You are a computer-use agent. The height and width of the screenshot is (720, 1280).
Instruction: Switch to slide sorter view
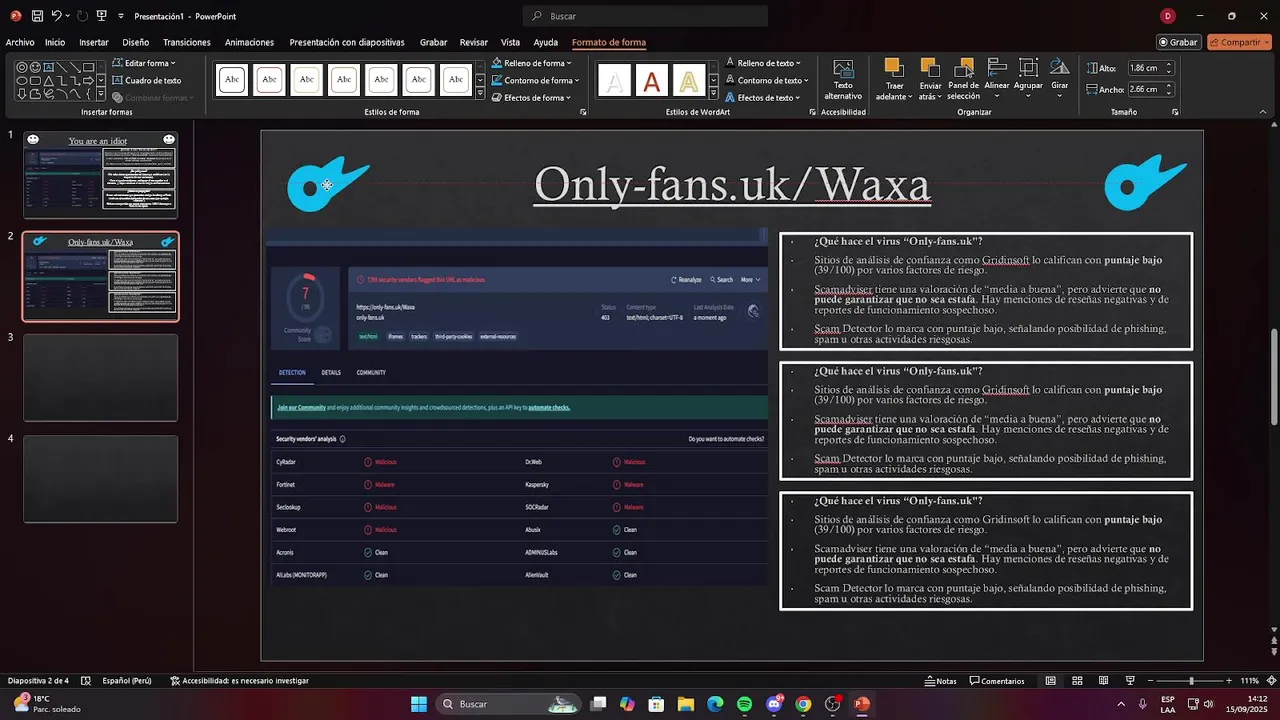(1077, 681)
